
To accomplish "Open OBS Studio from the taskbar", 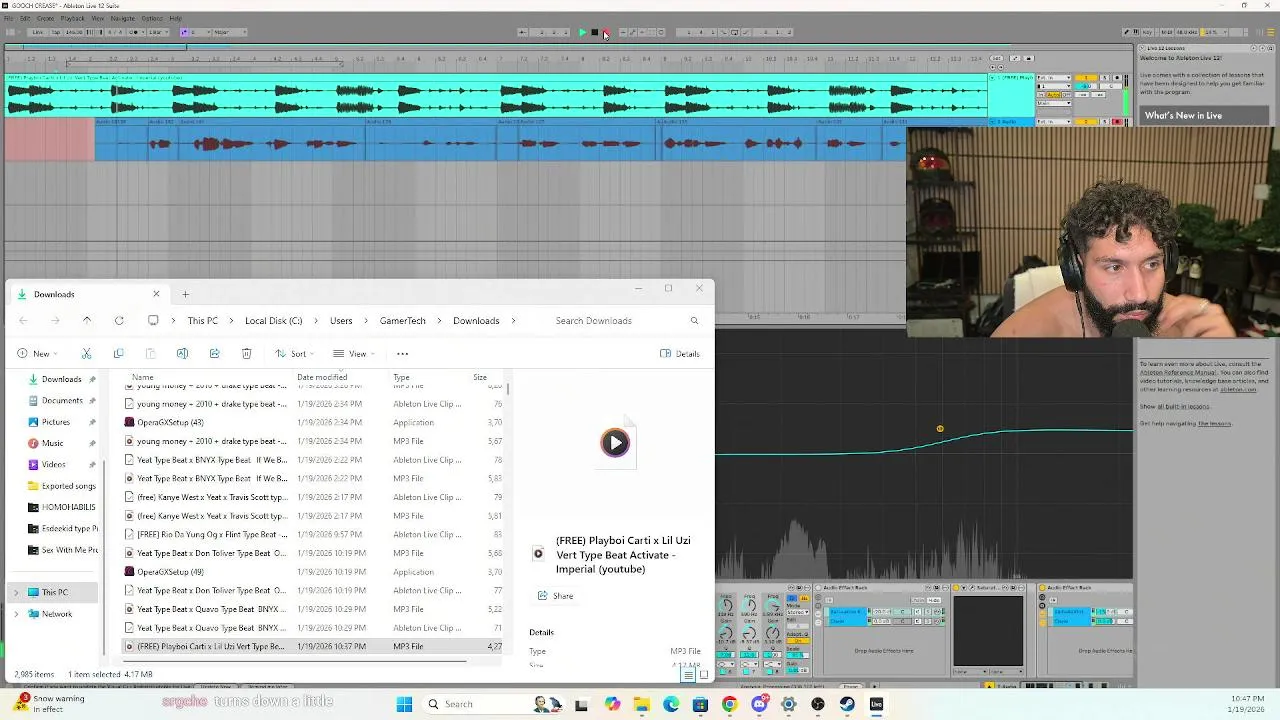I will tap(818, 704).
